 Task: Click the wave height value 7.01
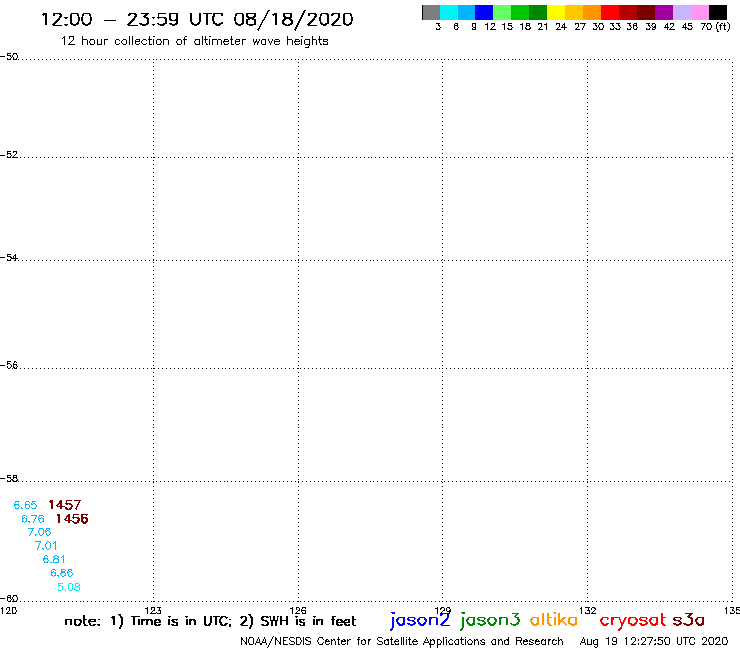[x=46, y=546]
